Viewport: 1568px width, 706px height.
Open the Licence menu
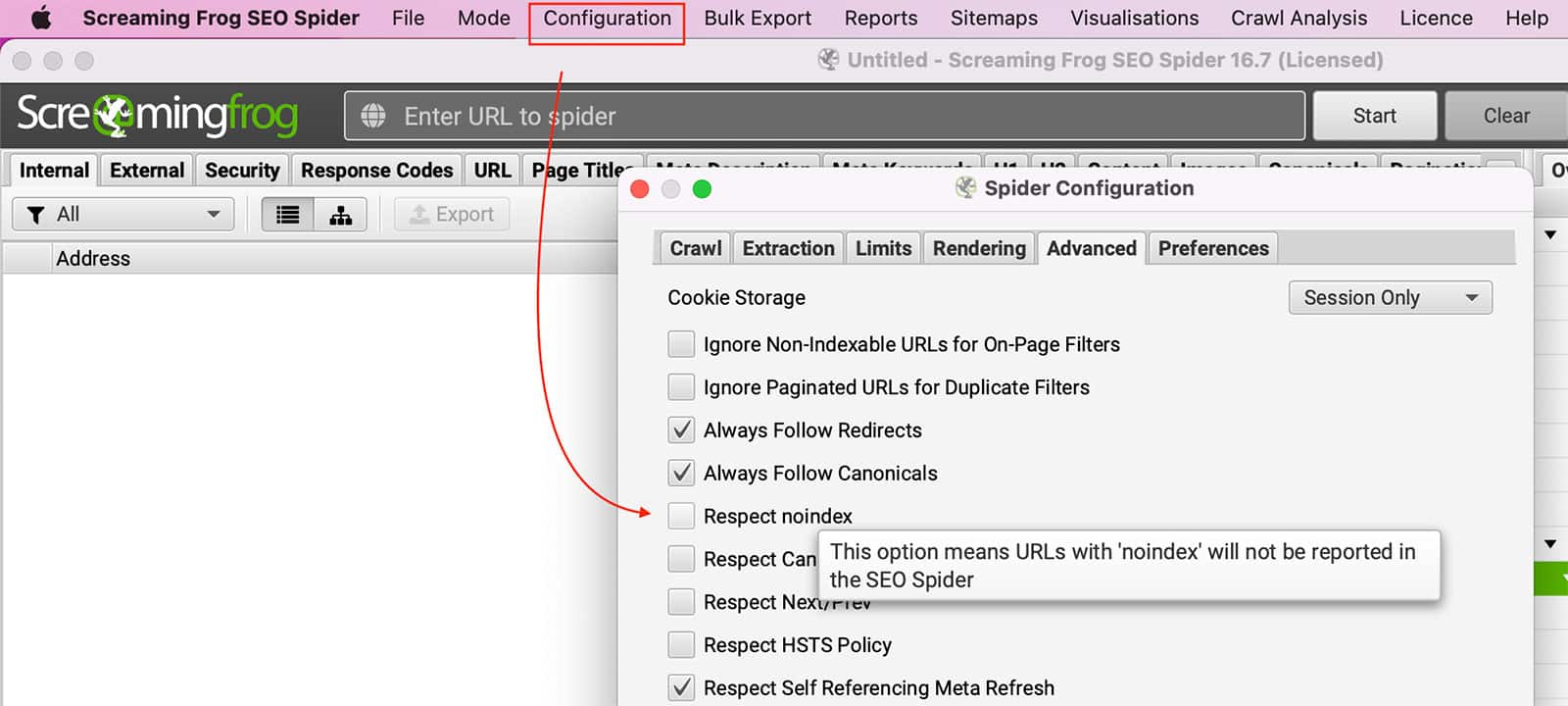pos(1436,19)
